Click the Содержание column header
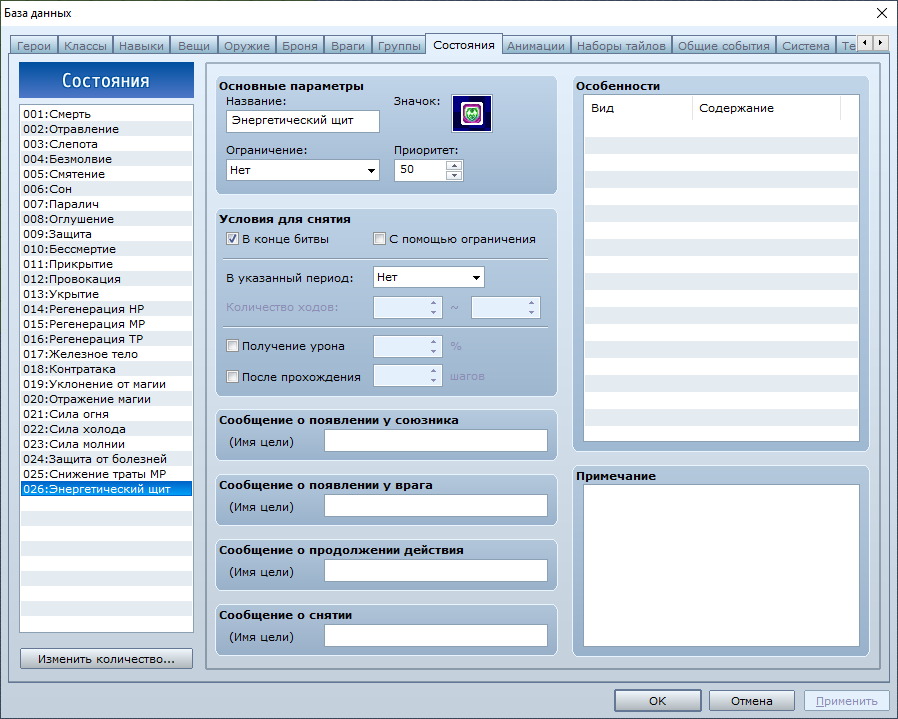The height and width of the screenshot is (719, 898). [x=766, y=108]
